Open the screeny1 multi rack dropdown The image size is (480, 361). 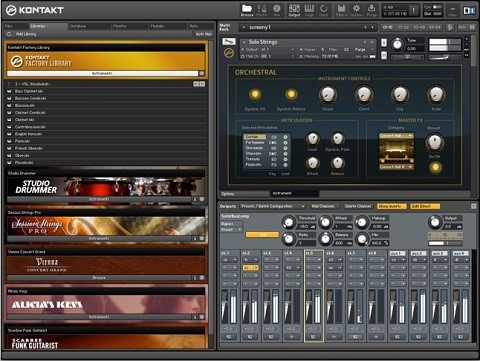click(x=244, y=27)
